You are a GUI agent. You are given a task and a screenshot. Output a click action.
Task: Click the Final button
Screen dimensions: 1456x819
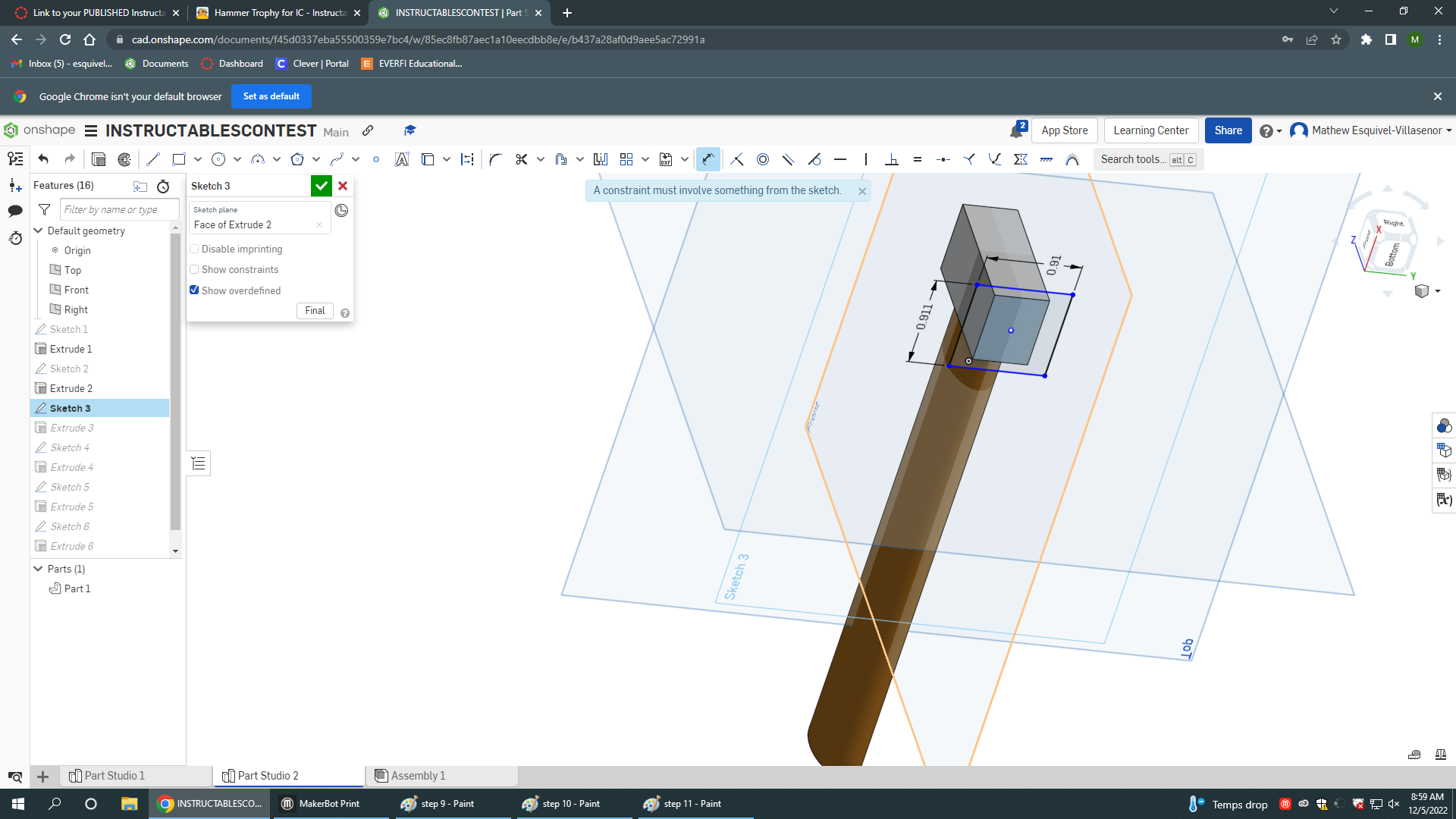pos(315,311)
